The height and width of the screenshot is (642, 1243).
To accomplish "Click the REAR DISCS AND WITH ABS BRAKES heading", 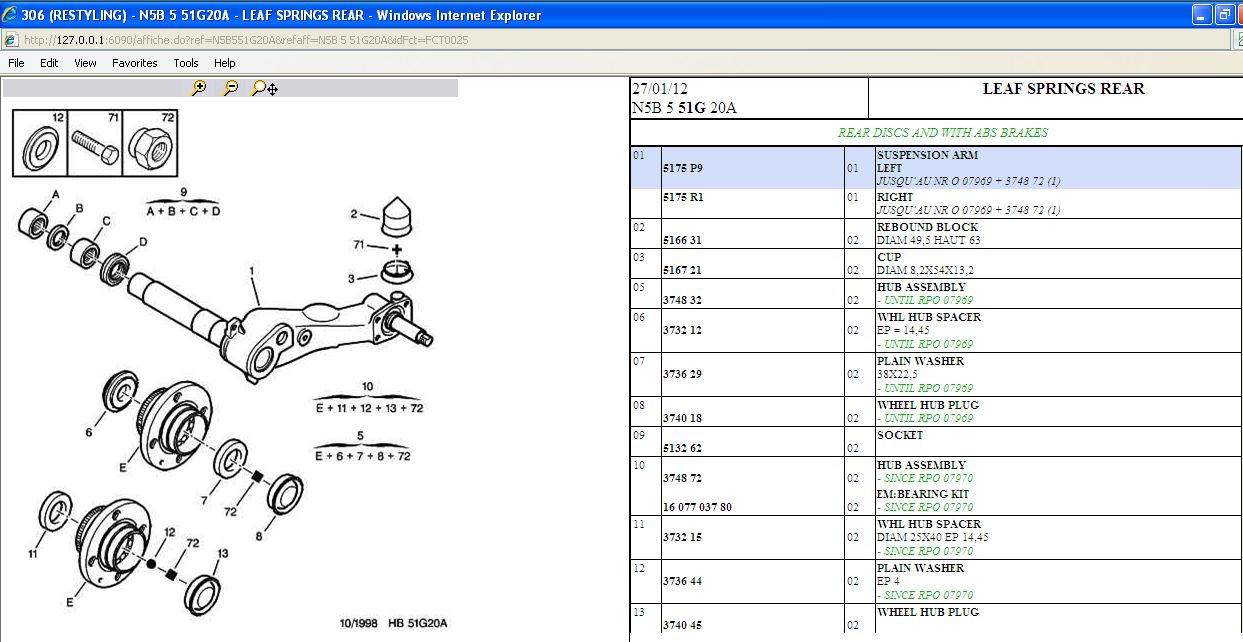I will pos(942,133).
